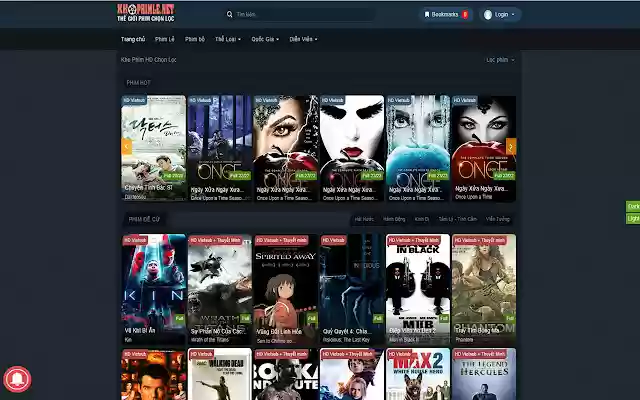The height and width of the screenshot is (400, 640).
Task: Open the Lọc phim filter dropdown
Action: [500, 60]
